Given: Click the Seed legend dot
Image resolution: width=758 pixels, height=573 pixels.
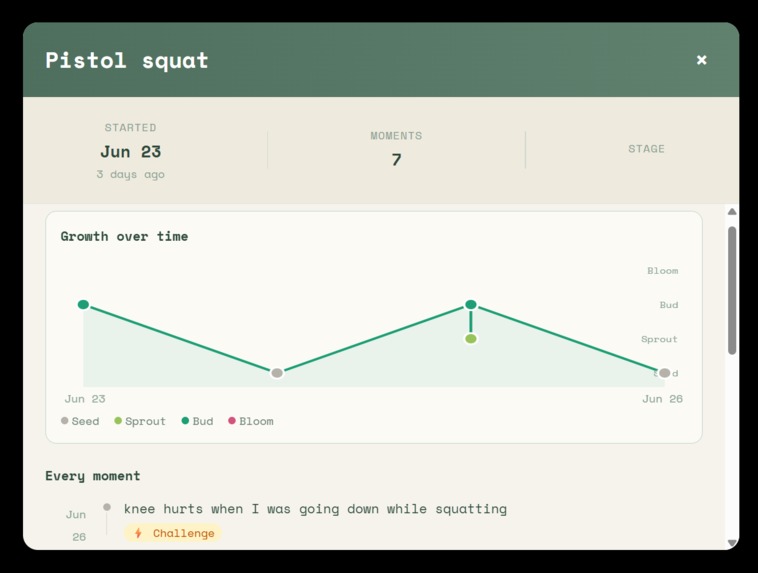Looking at the screenshot, I should 64,421.
